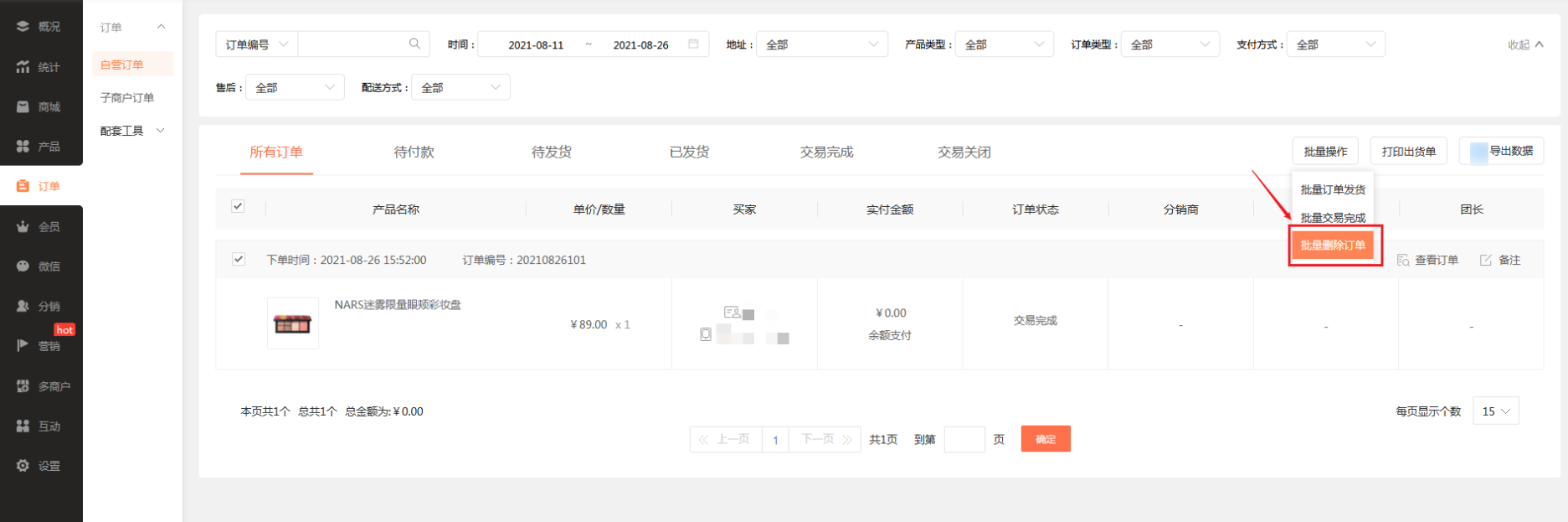Image resolution: width=1568 pixels, height=522 pixels.
Task: Change 每页显示个数 page size dropdown
Action: tap(1495, 411)
